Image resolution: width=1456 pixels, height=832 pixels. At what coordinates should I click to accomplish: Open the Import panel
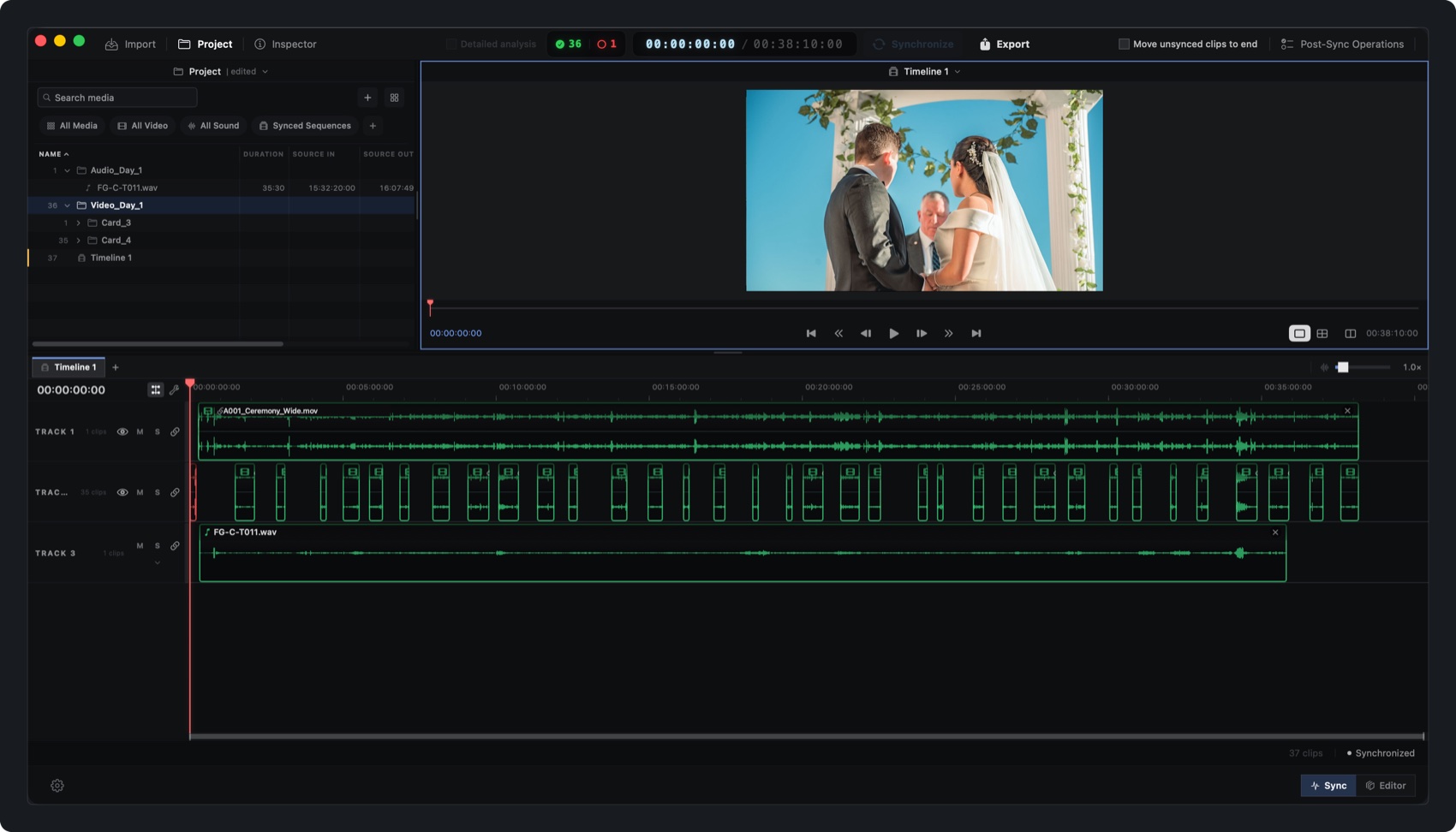(130, 45)
